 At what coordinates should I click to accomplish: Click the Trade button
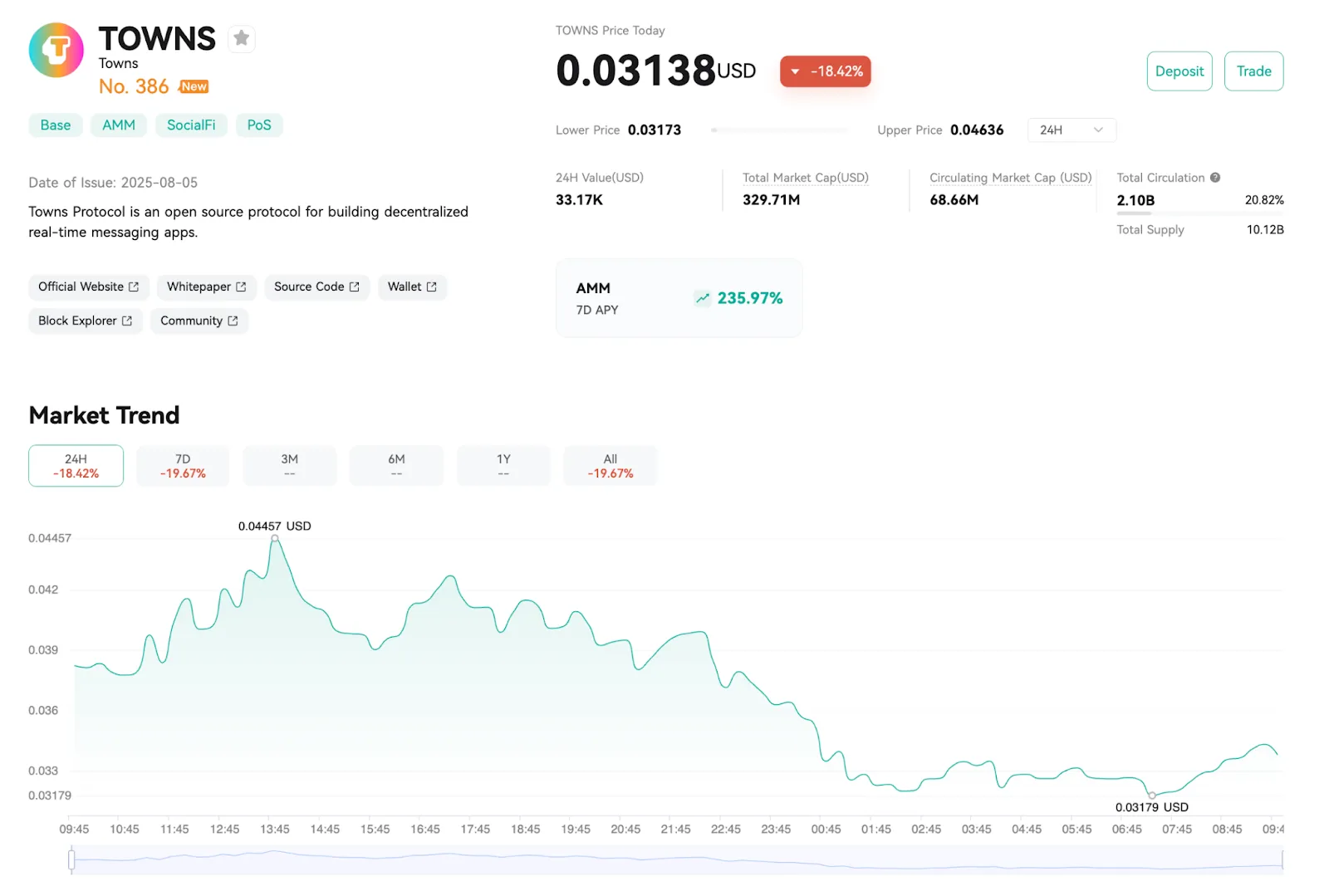1253,71
